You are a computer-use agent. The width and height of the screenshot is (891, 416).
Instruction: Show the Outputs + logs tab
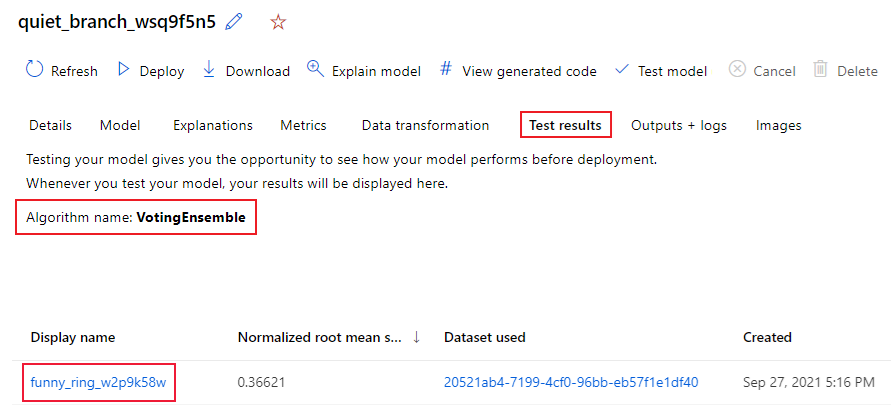click(x=678, y=125)
